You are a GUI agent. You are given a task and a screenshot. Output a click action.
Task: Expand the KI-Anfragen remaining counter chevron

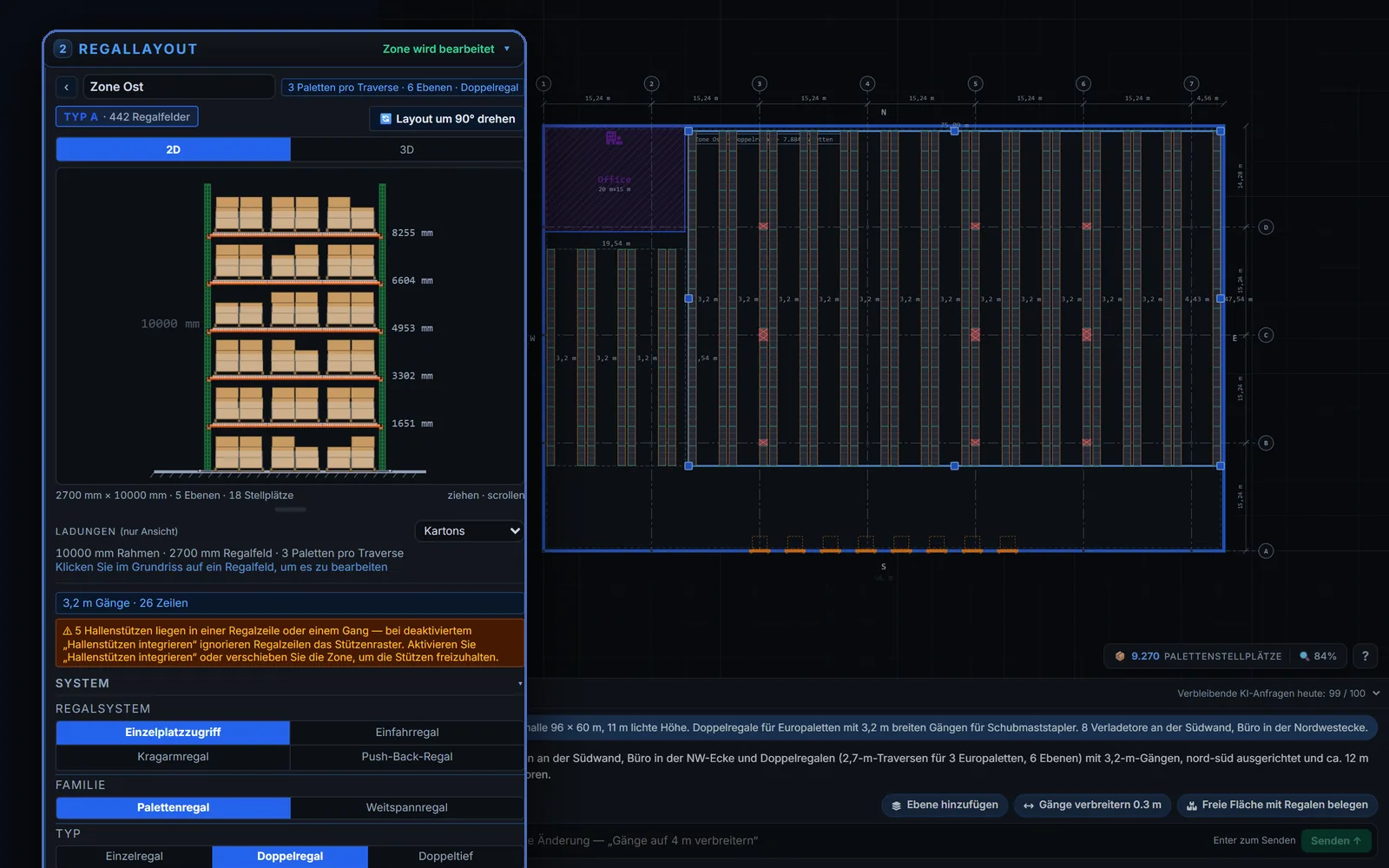(1376, 694)
